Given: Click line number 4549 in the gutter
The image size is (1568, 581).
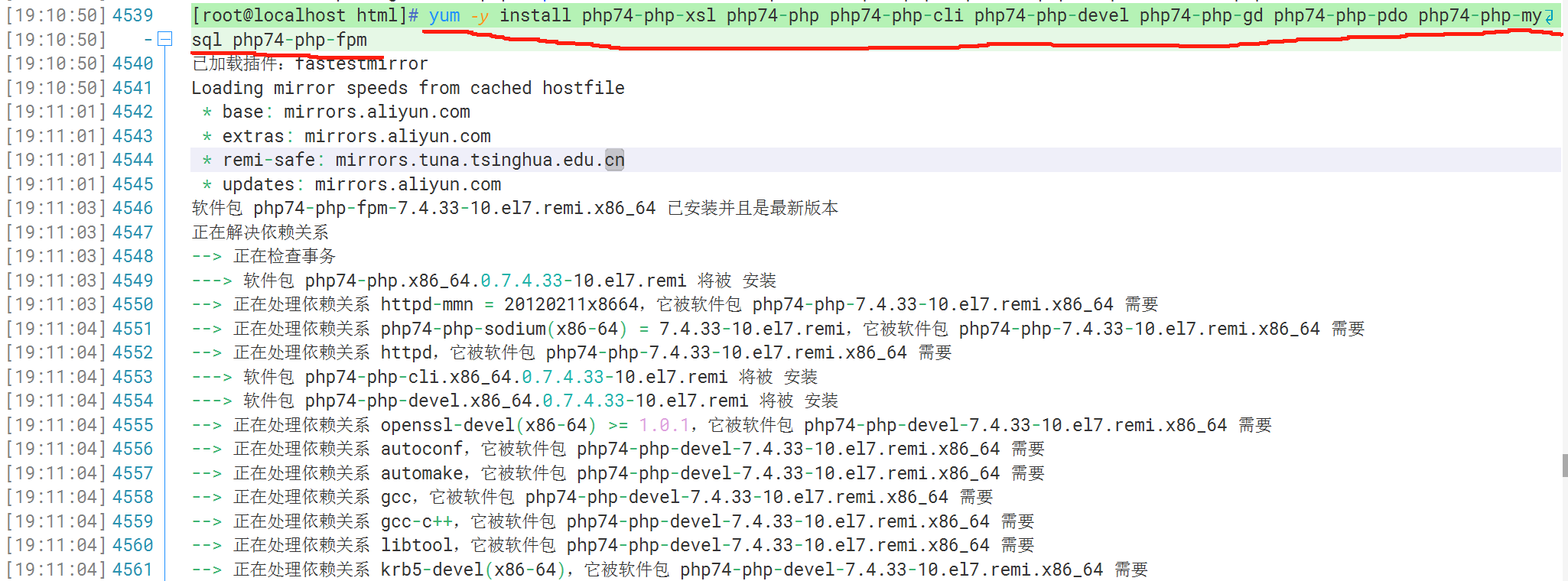Looking at the screenshot, I should coord(133,281).
